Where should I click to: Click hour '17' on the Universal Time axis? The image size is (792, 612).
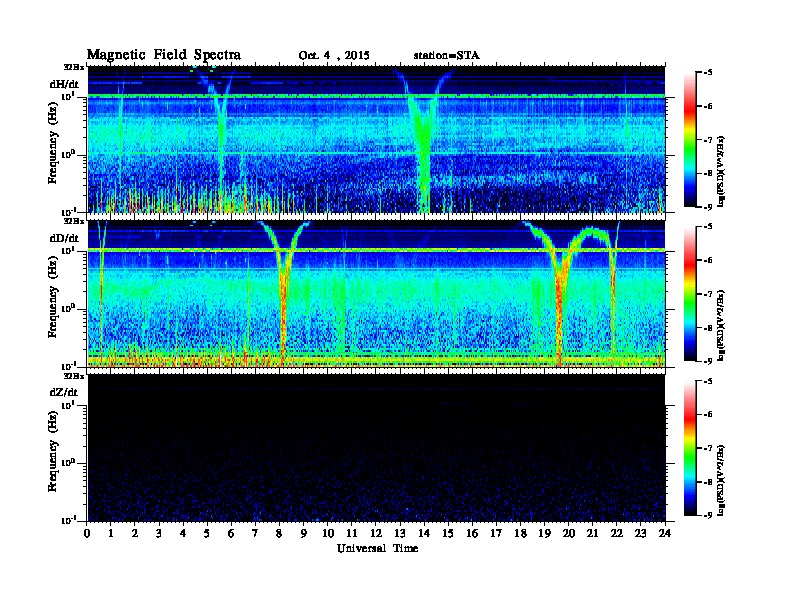pyautogui.click(x=497, y=534)
